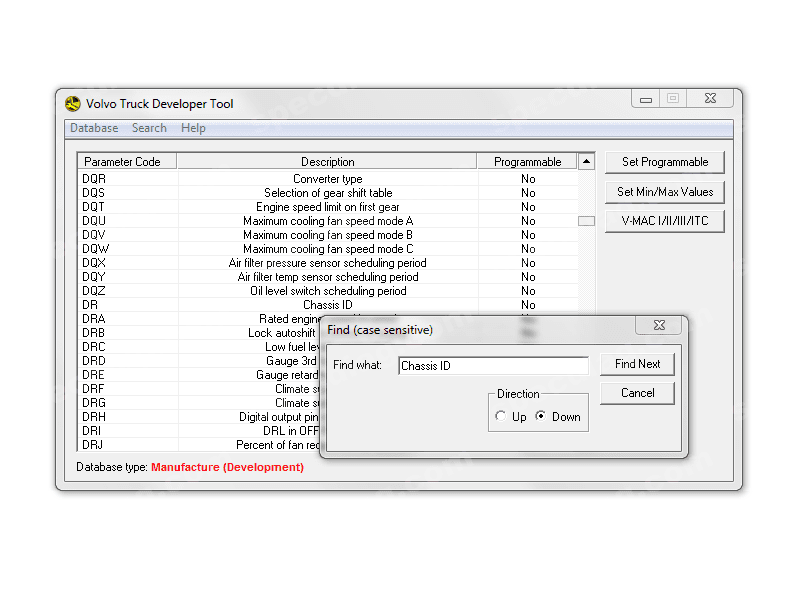Open the V-MAC I/II/III/ITC option

[x=665, y=221]
